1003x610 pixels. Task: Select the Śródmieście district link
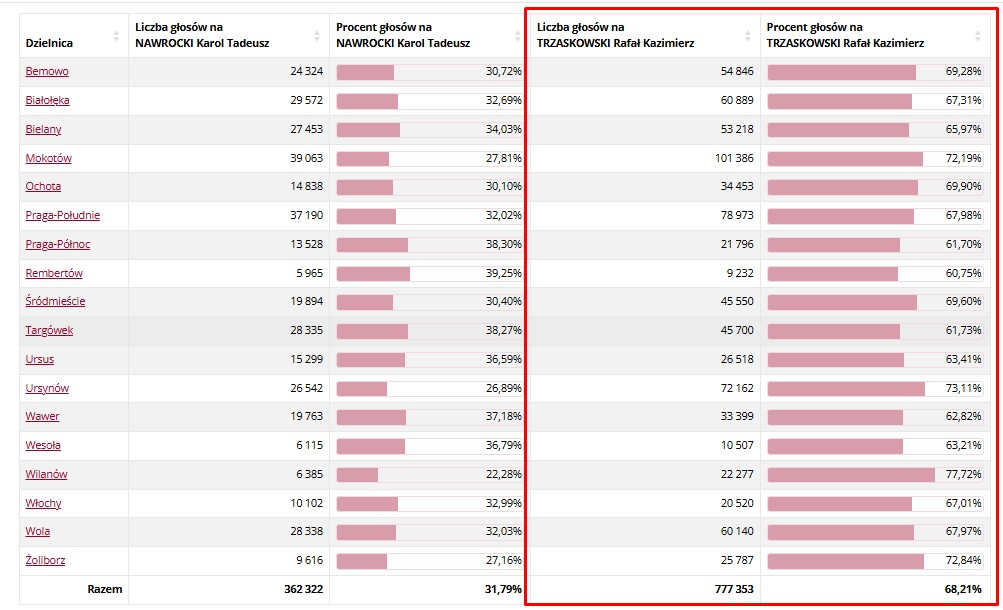click(x=55, y=301)
